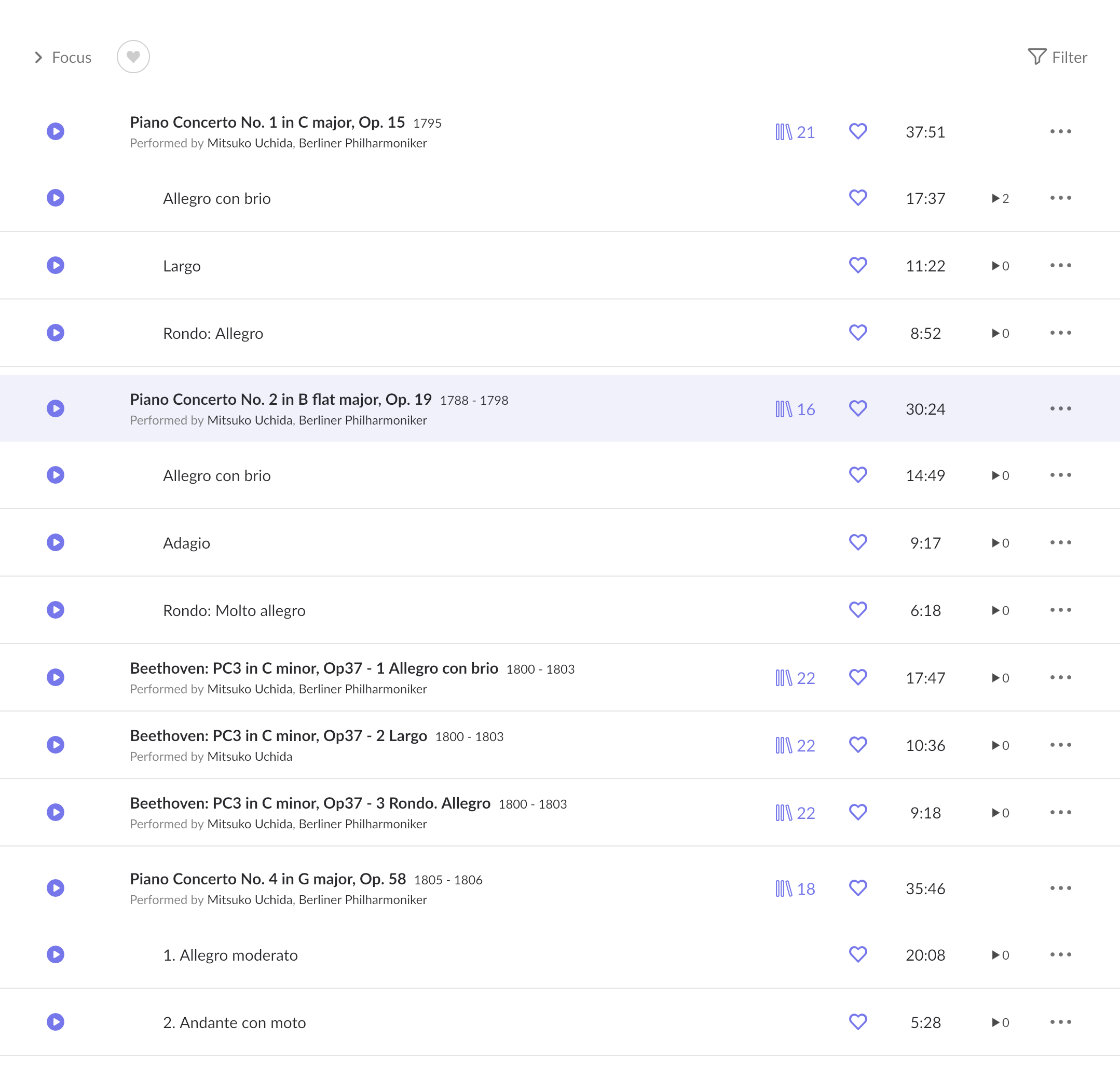Favorite Piano Concerto No. 4 in G major
1120x1066 pixels.
pyautogui.click(x=857, y=887)
